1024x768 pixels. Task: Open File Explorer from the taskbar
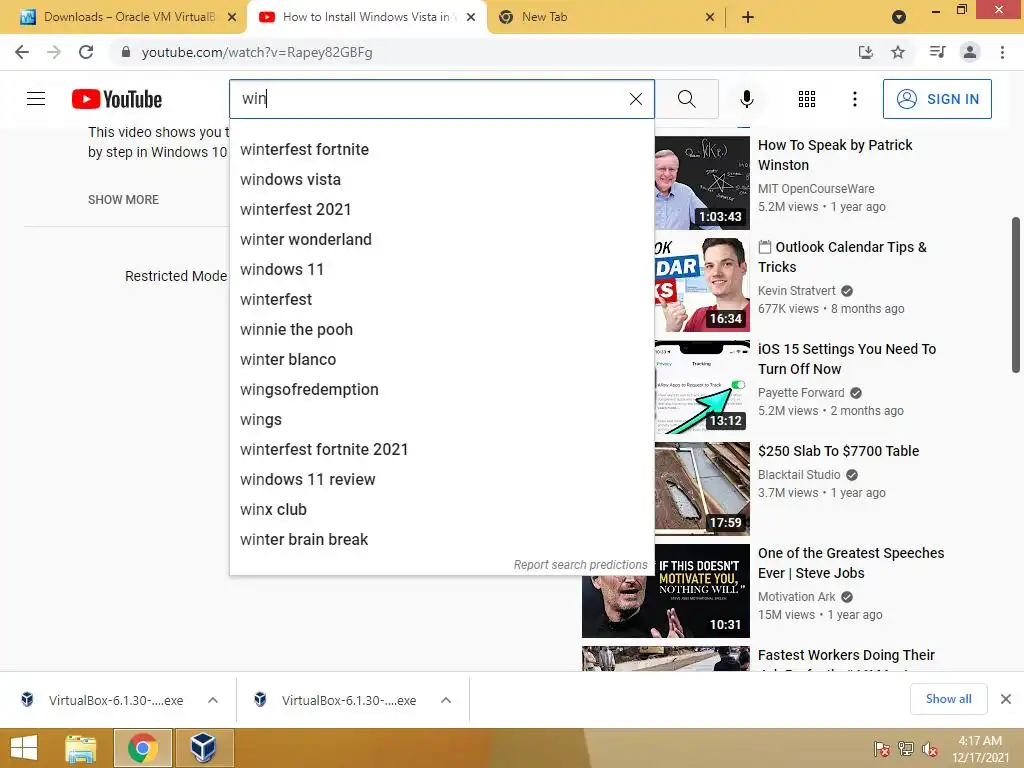[x=81, y=748]
